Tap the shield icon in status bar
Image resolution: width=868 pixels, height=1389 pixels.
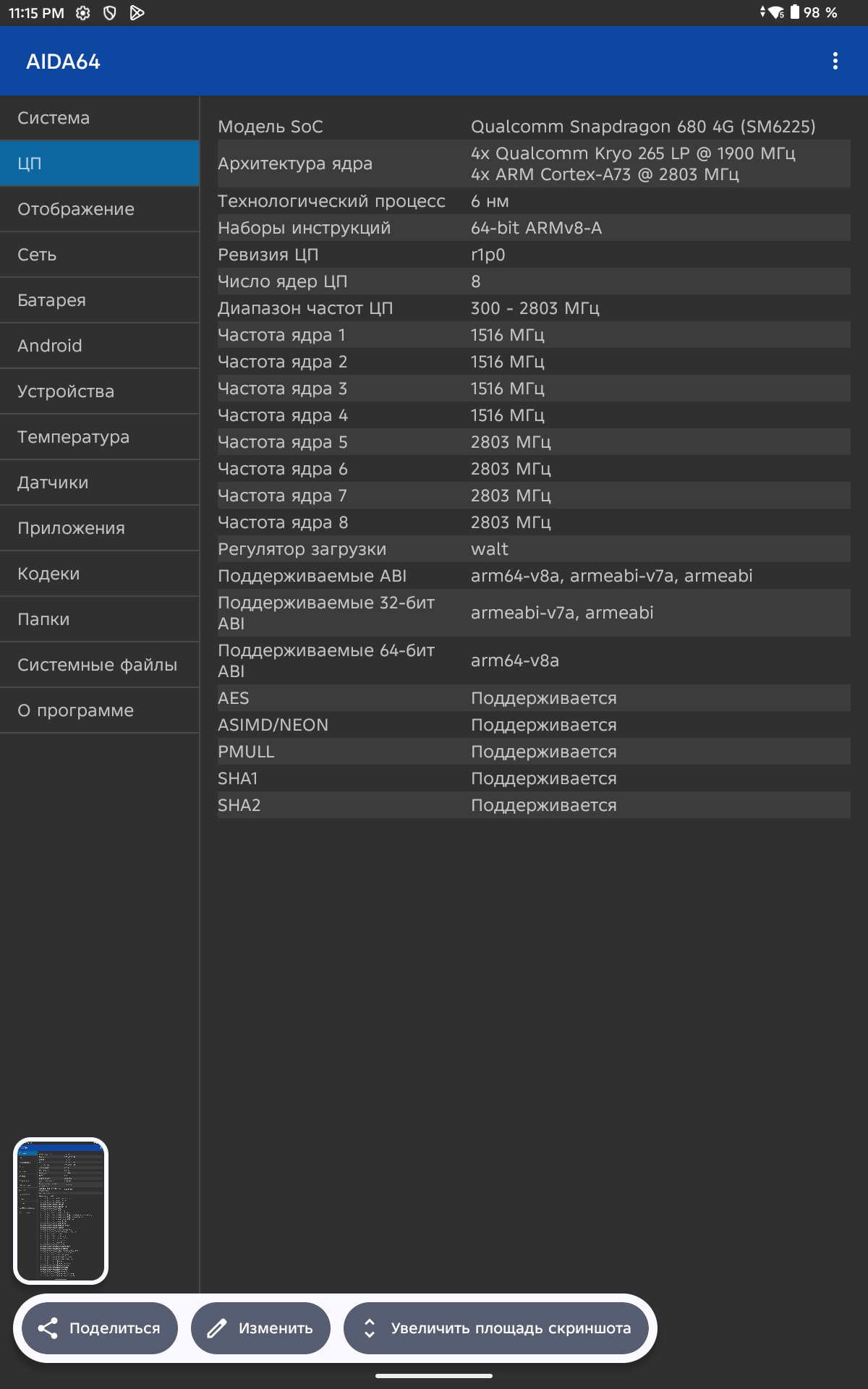pyautogui.click(x=110, y=13)
